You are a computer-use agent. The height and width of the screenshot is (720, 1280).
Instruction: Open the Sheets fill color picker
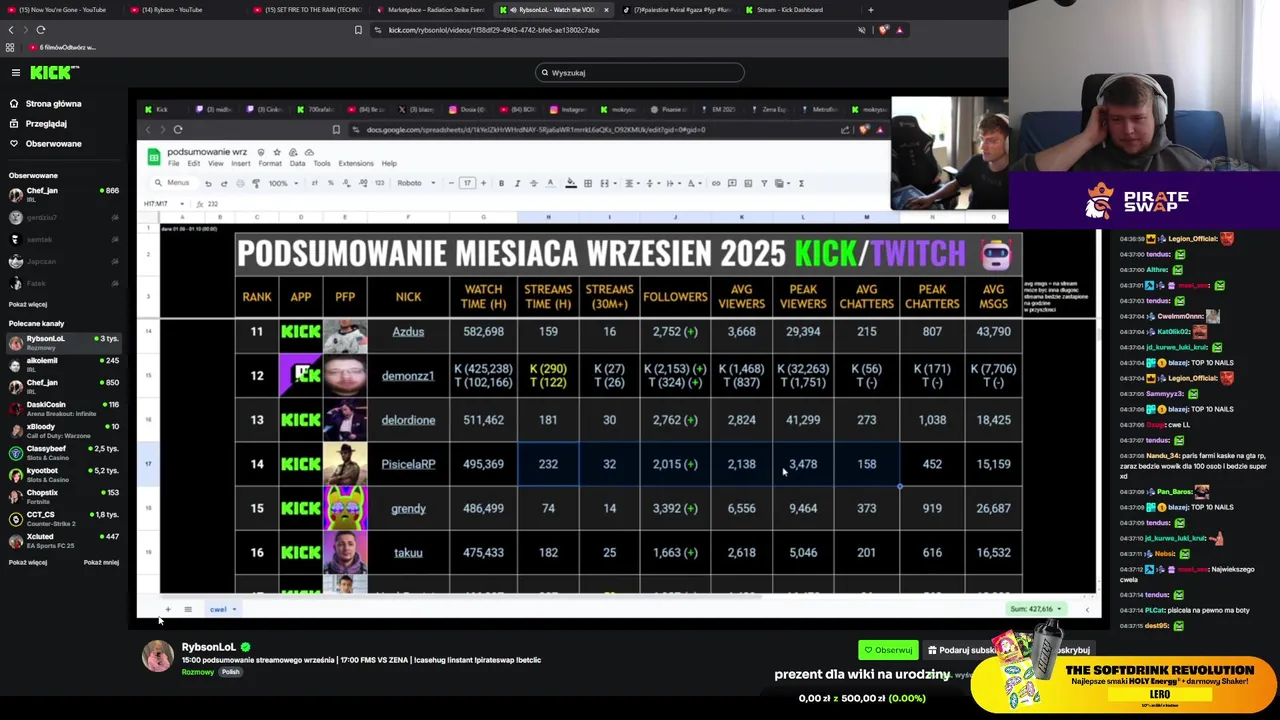tap(571, 183)
